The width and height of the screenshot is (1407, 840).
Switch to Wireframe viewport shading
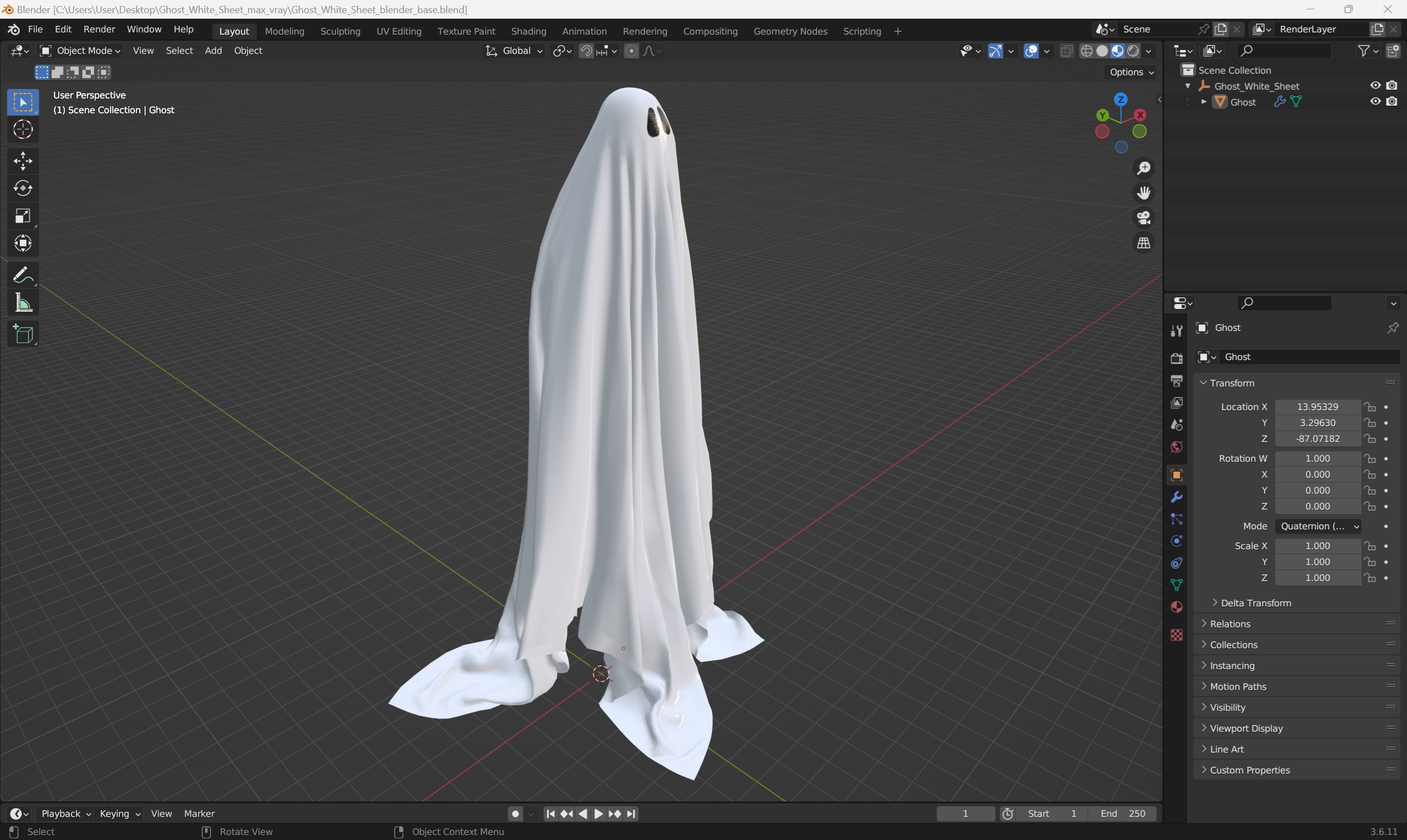coord(1086,51)
